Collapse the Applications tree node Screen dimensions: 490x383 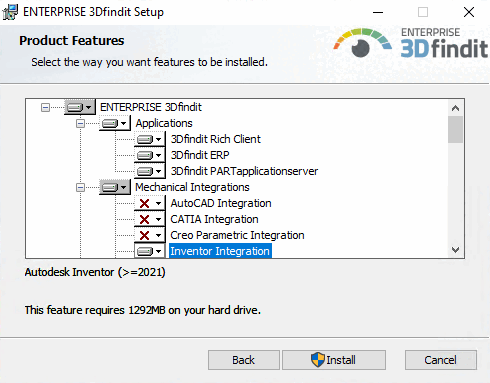[80, 123]
